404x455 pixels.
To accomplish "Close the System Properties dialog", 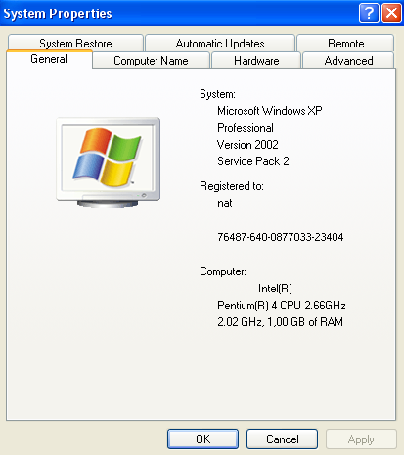I will pos(391,13).
